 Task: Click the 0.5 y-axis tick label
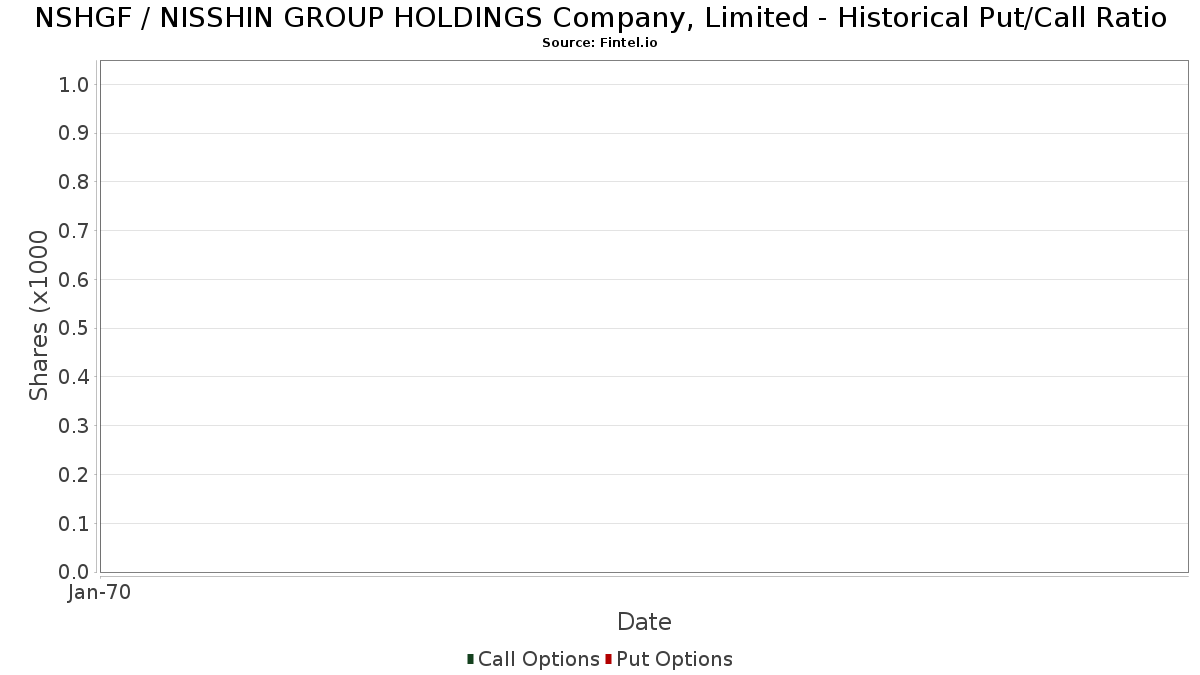(x=74, y=328)
